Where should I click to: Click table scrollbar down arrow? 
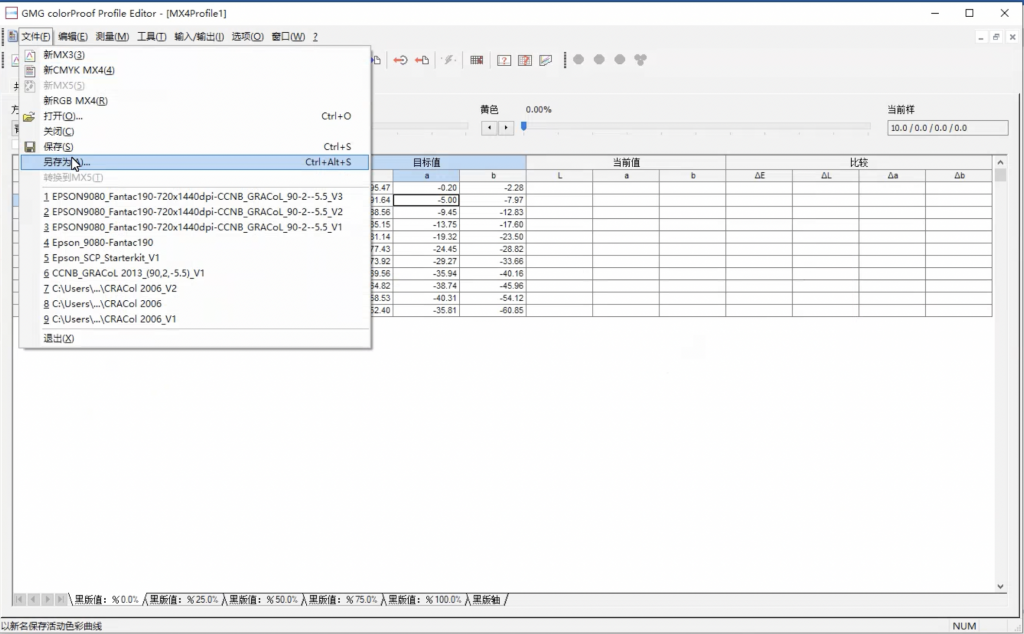pos(1000,586)
